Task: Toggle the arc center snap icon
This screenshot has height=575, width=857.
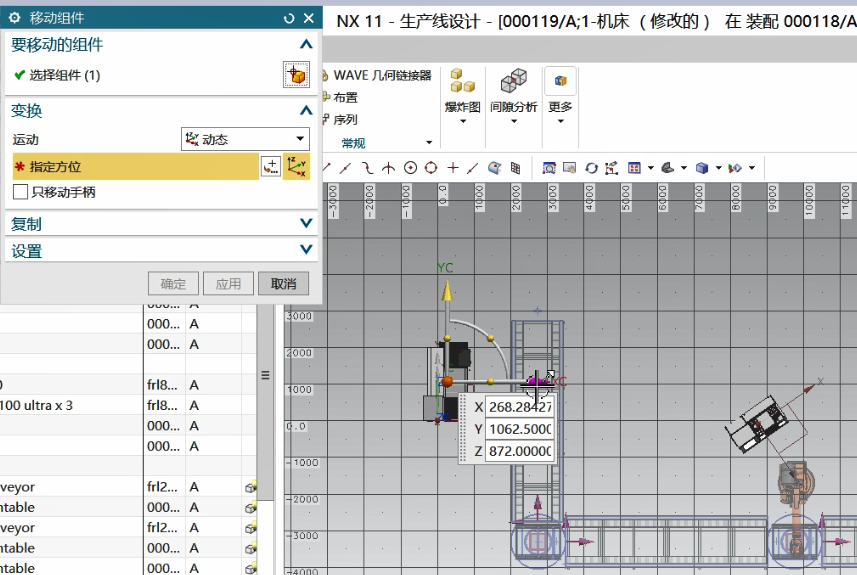Action: tap(410, 168)
